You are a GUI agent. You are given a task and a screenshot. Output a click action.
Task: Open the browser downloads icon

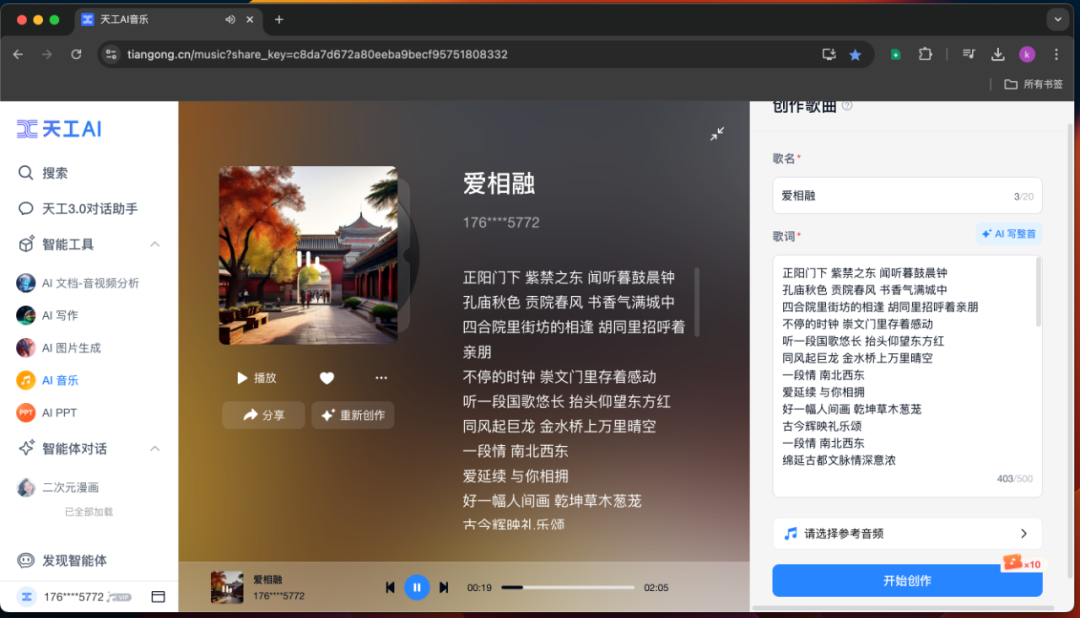997,54
